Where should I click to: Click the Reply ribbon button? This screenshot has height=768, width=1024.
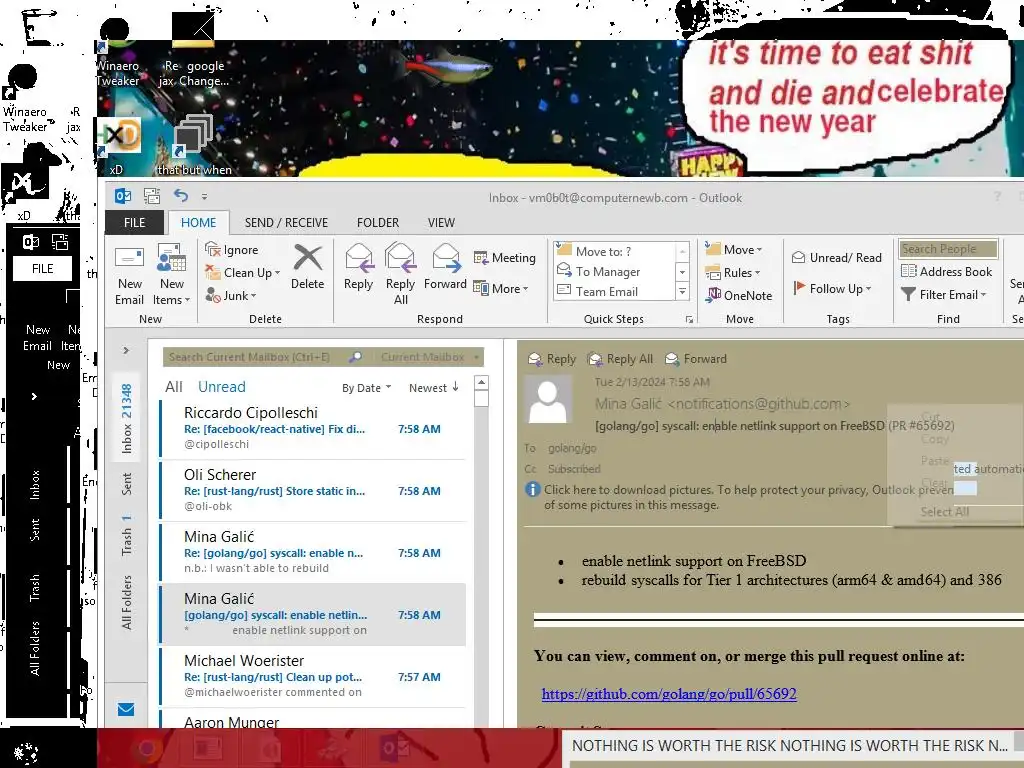pyautogui.click(x=359, y=268)
